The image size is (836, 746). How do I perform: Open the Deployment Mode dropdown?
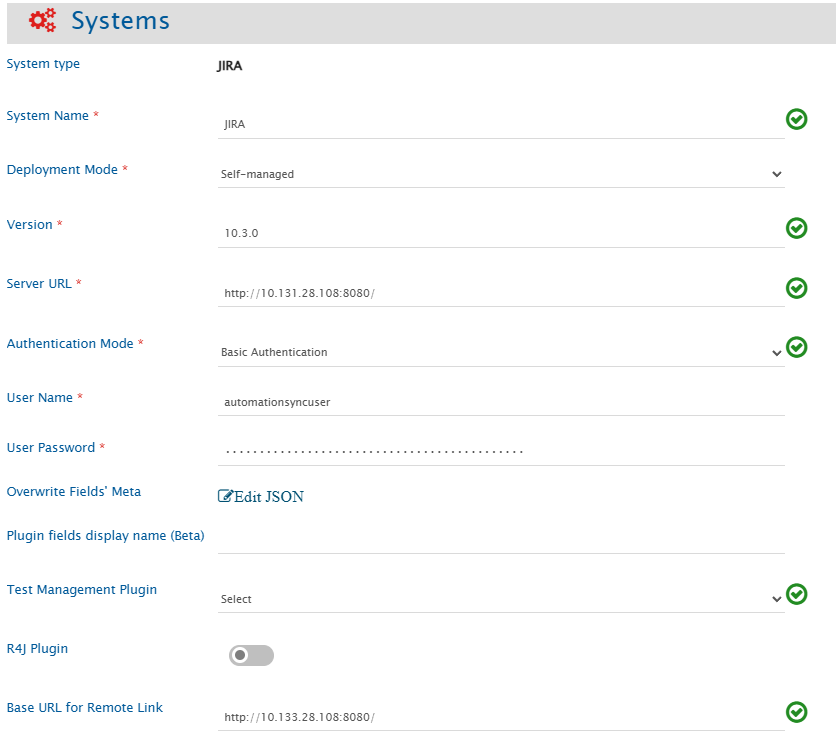pos(500,174)
